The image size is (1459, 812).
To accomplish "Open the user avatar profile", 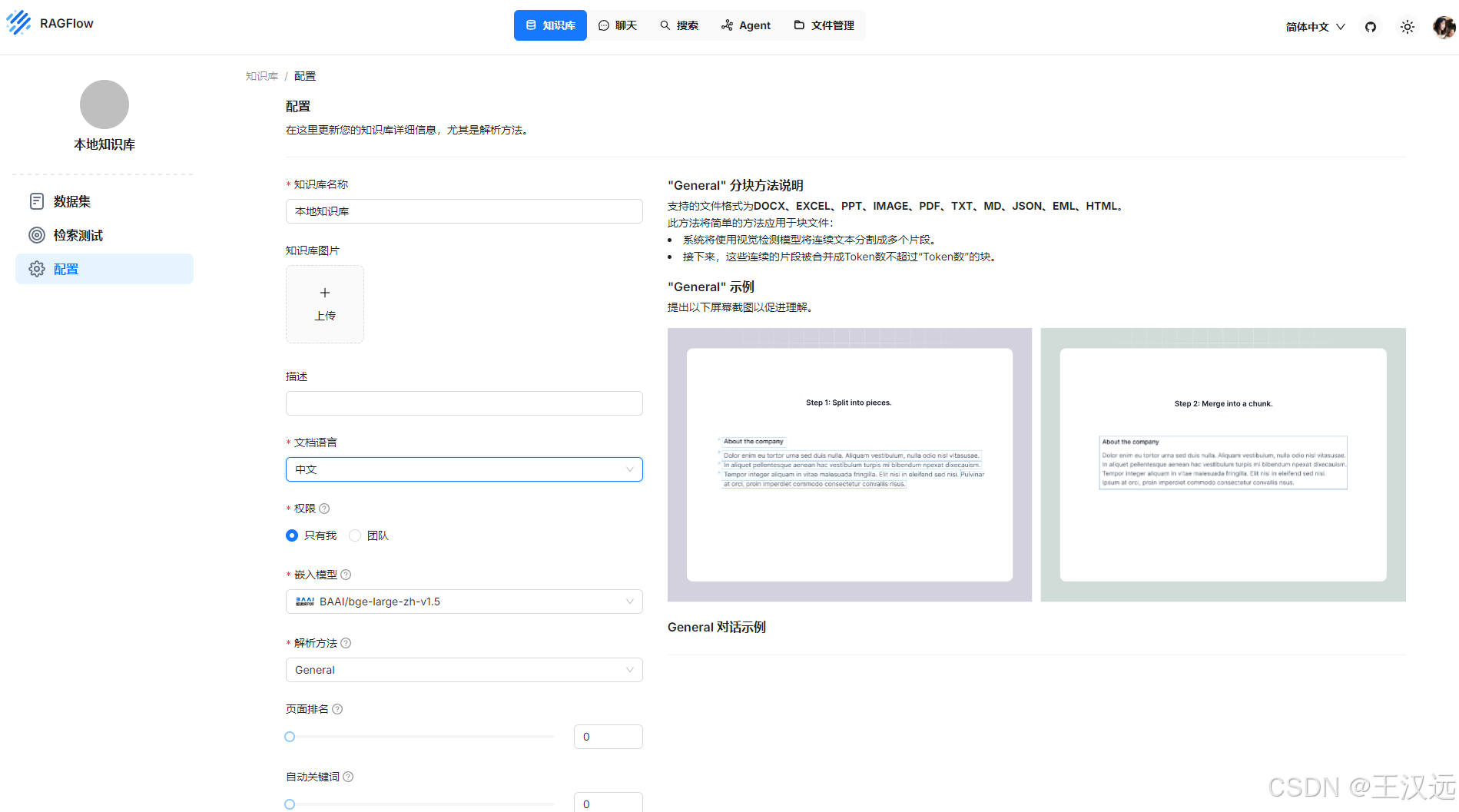I will click(1444, 27).
